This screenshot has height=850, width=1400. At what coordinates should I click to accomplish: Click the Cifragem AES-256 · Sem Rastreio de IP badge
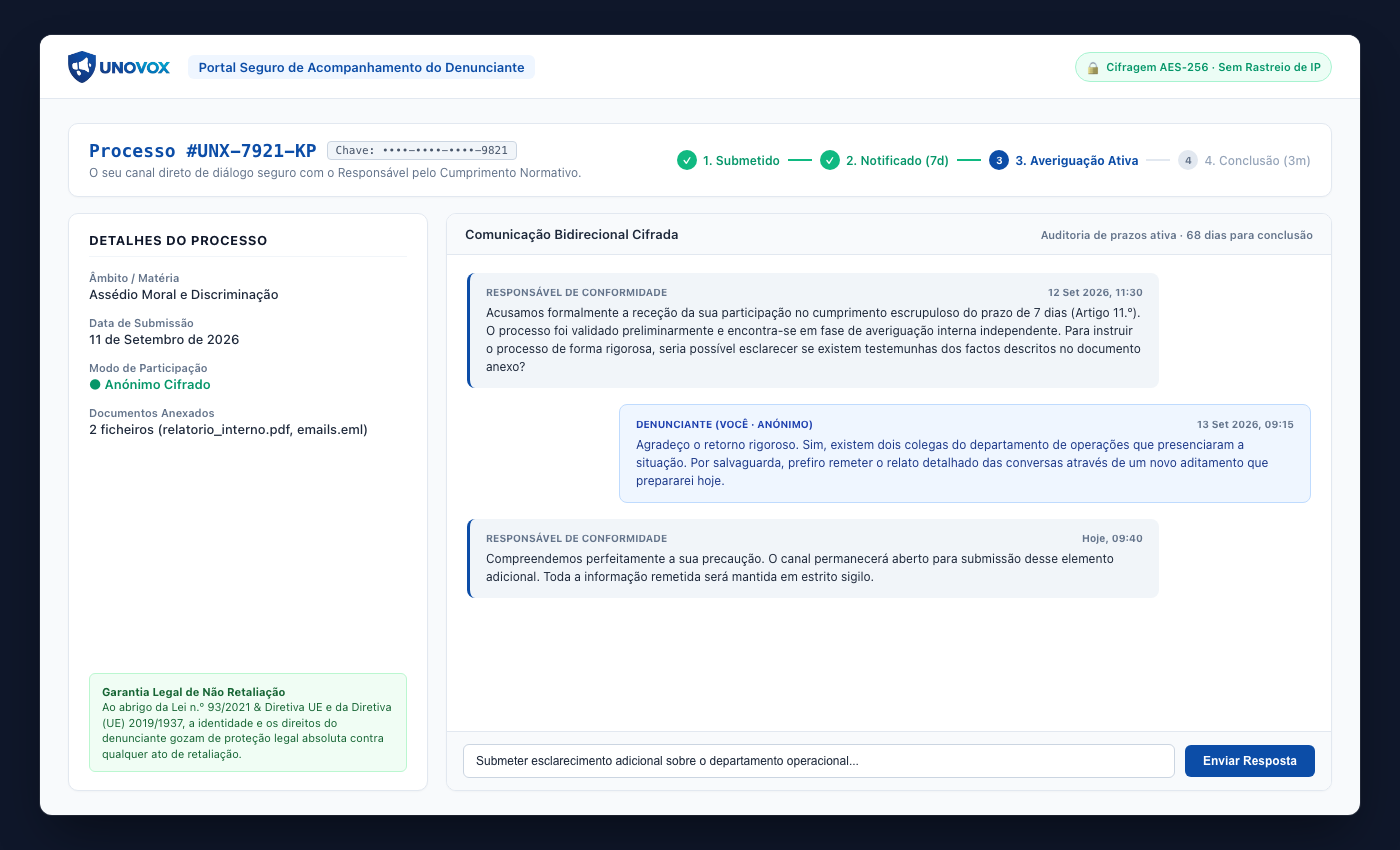[1203, 68]
